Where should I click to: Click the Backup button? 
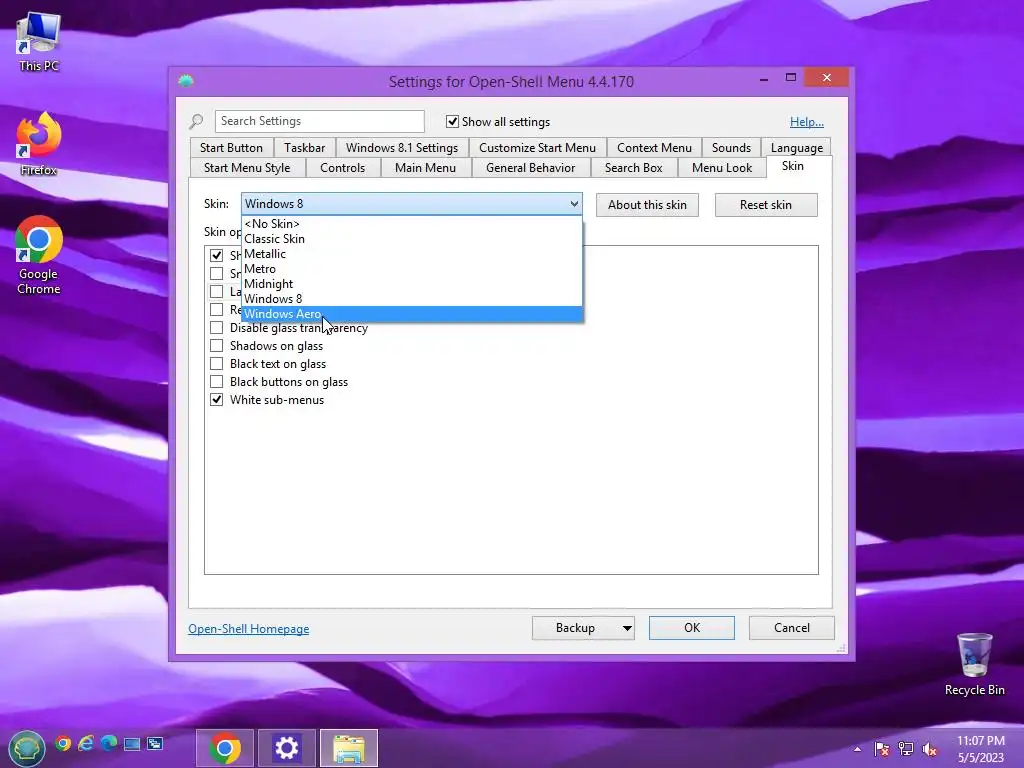click(575, 628)
